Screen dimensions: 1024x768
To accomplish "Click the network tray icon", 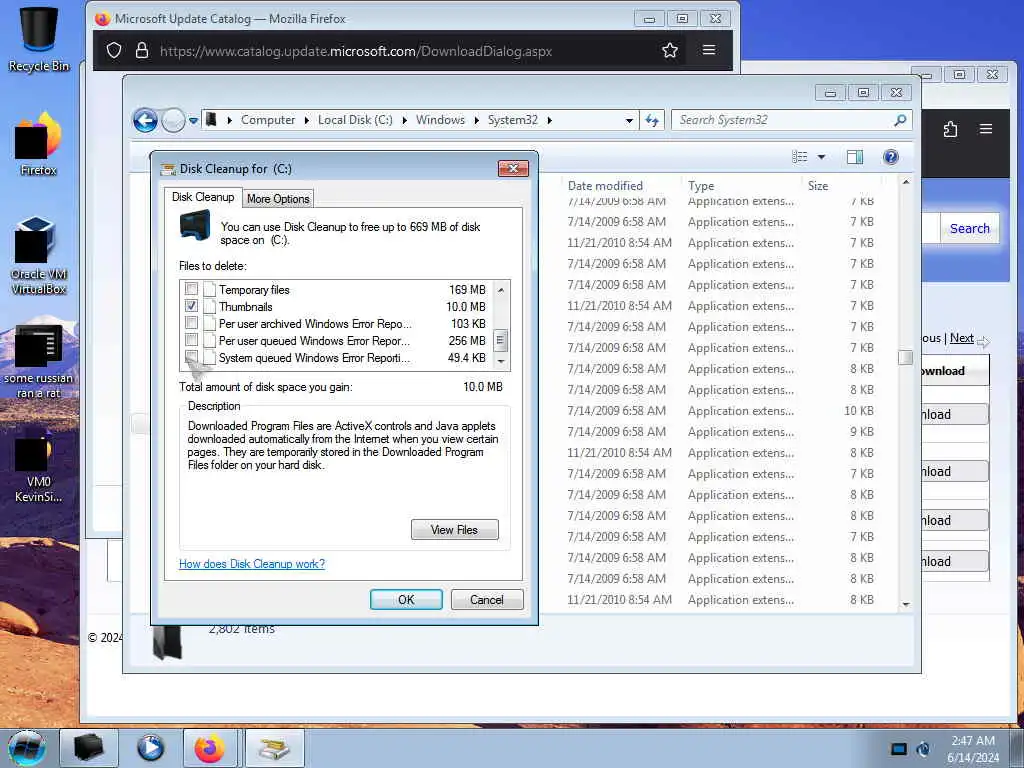I will click(899, 748).
